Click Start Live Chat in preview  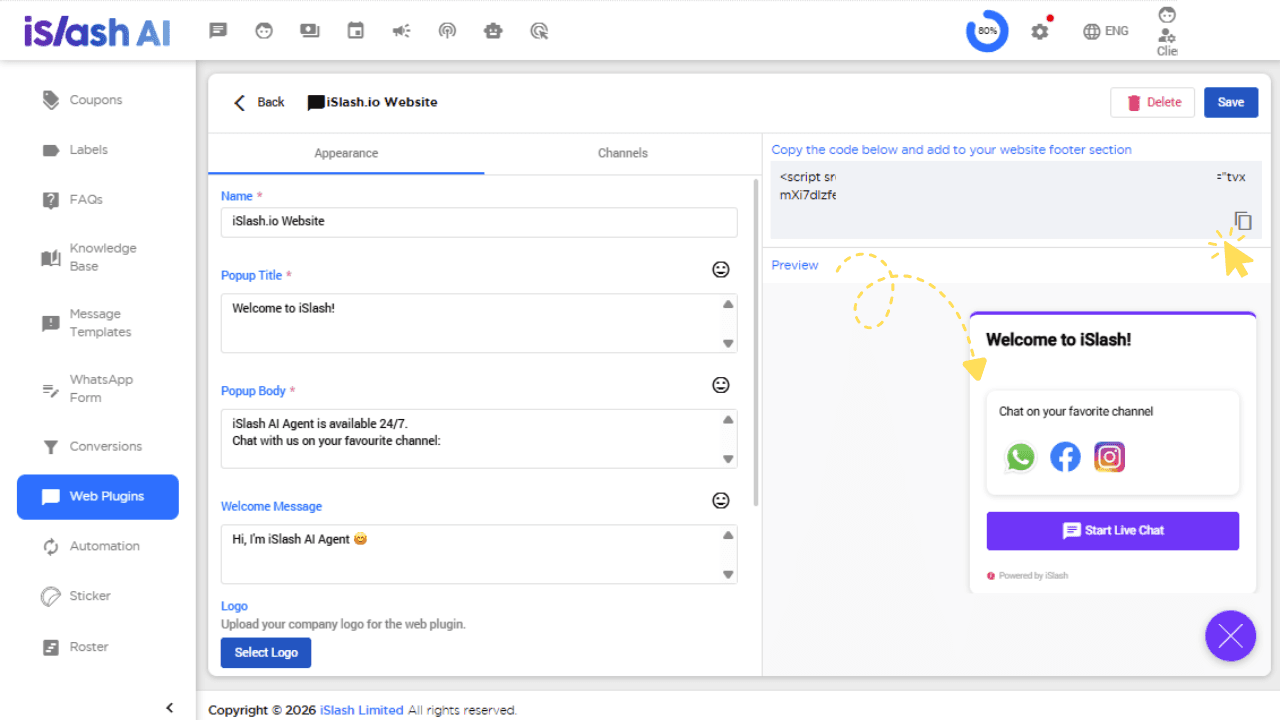(x=1113, y=531)
